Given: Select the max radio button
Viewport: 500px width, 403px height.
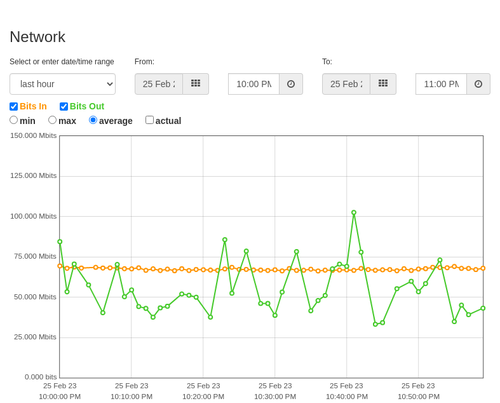Looking at the screenshot, I should click(52, 120).
